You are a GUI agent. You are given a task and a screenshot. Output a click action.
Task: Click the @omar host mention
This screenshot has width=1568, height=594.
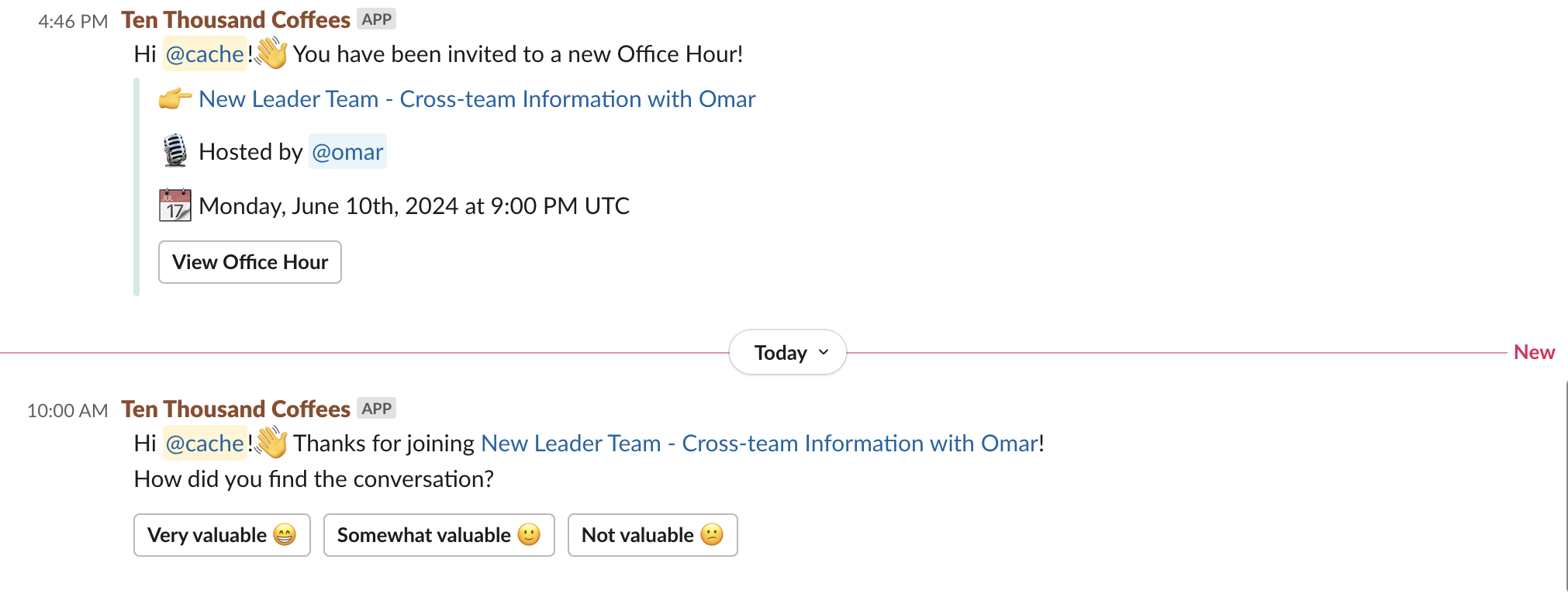click(x=347, y=152)
